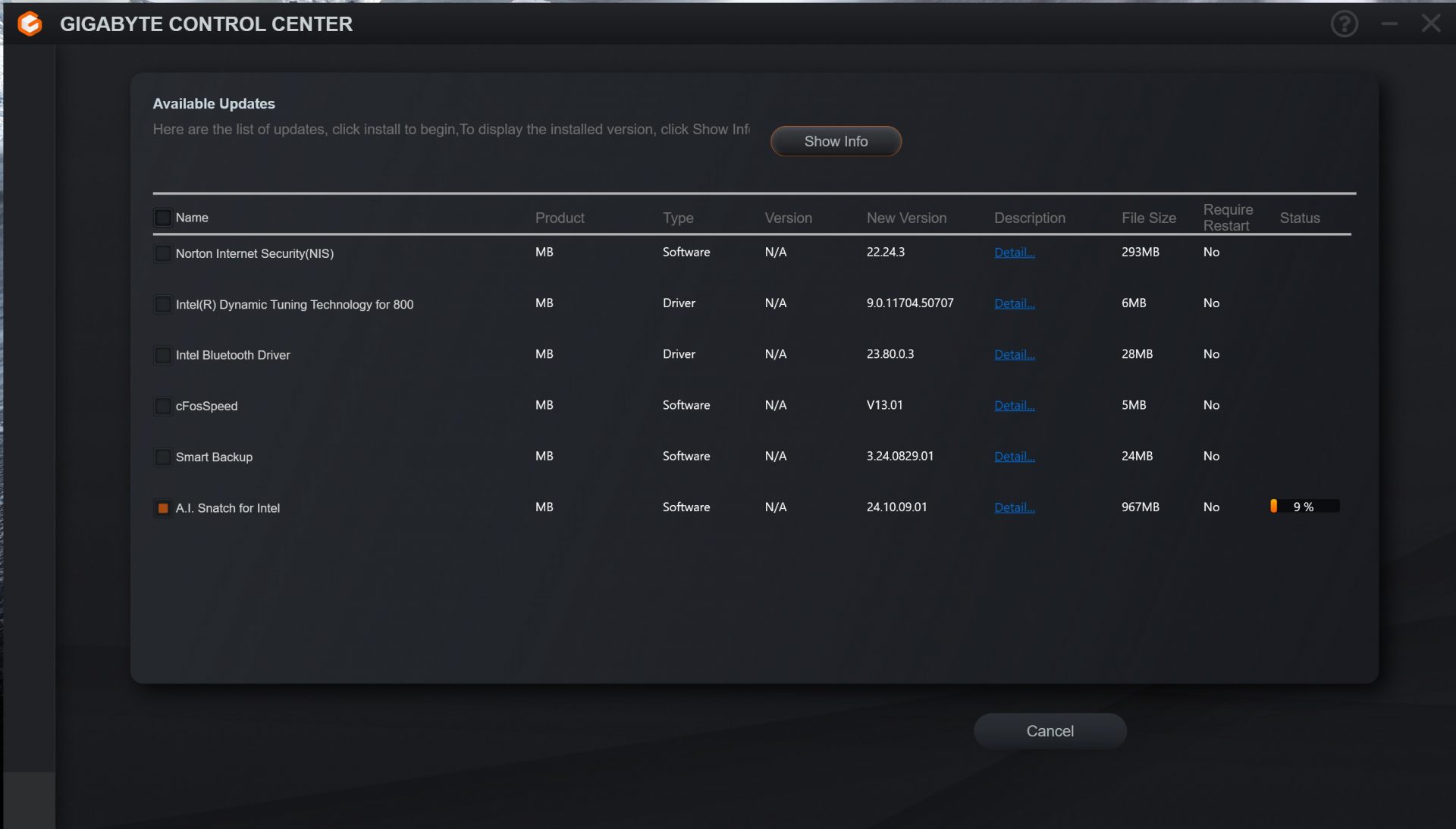Screen dimensions: 1456x829
Task: View Detail link for Intel Bluetooth Driver
Action: [x=1014, y=354]
